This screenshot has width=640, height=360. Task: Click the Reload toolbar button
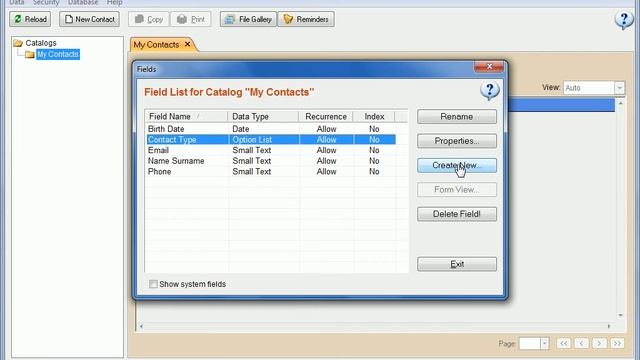click(x=30, y=19)
